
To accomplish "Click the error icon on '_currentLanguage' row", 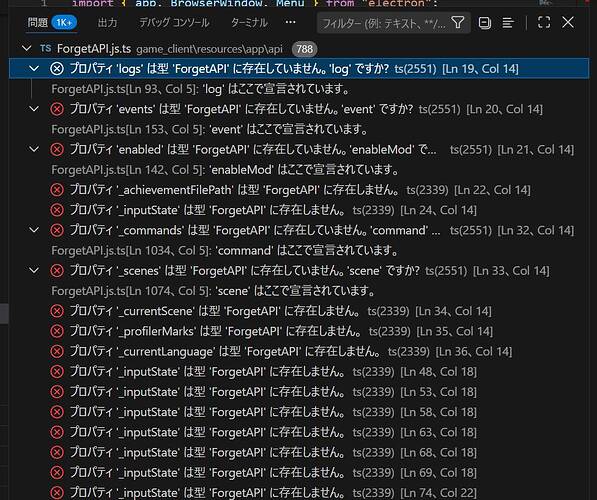I will click(57, 351).
